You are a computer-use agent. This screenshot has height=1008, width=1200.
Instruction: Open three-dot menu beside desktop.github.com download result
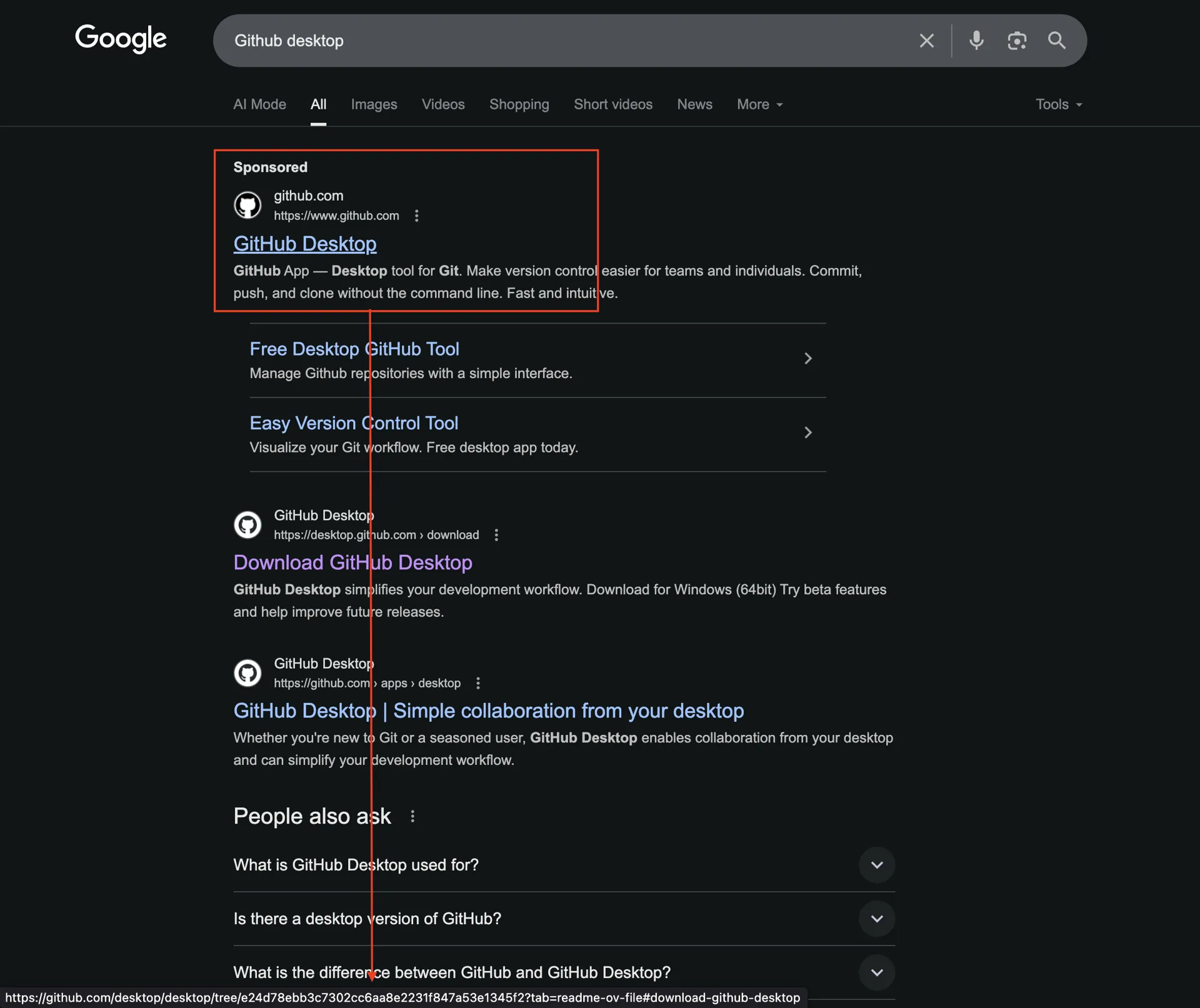click(496, 535)
